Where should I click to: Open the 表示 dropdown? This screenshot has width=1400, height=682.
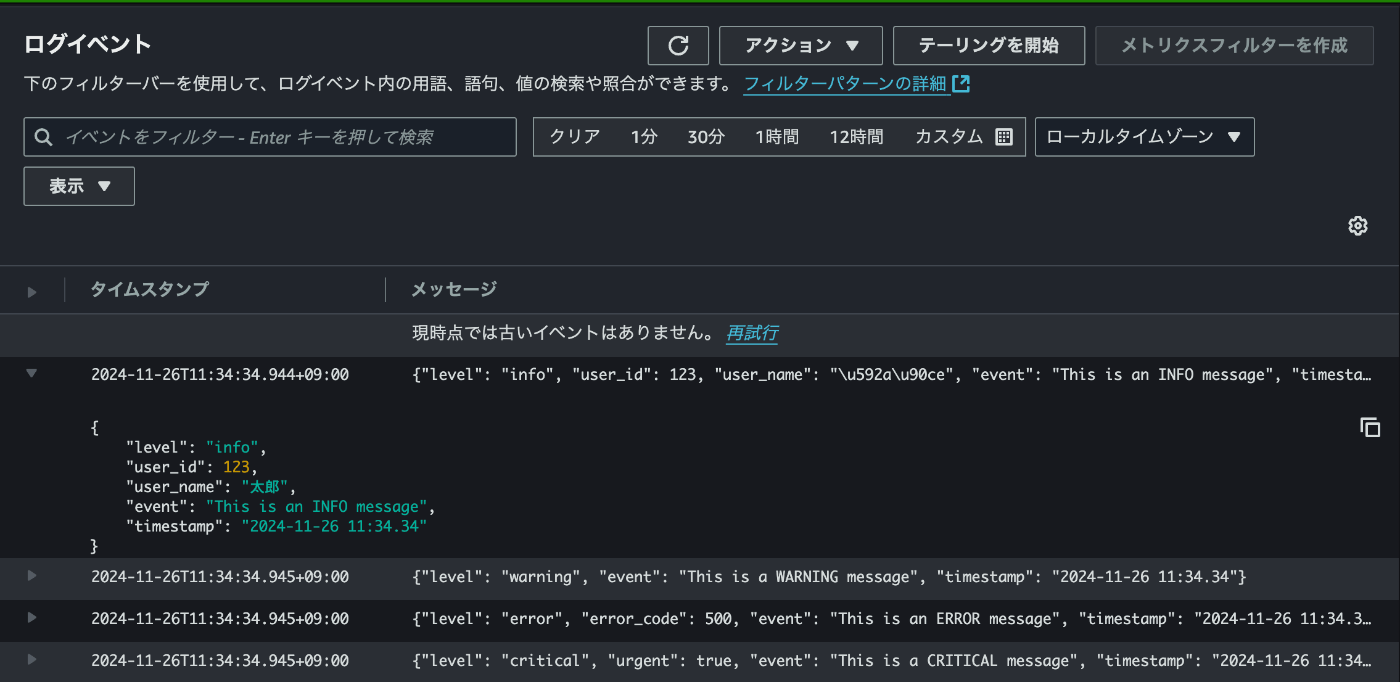[x=79, y=186]
